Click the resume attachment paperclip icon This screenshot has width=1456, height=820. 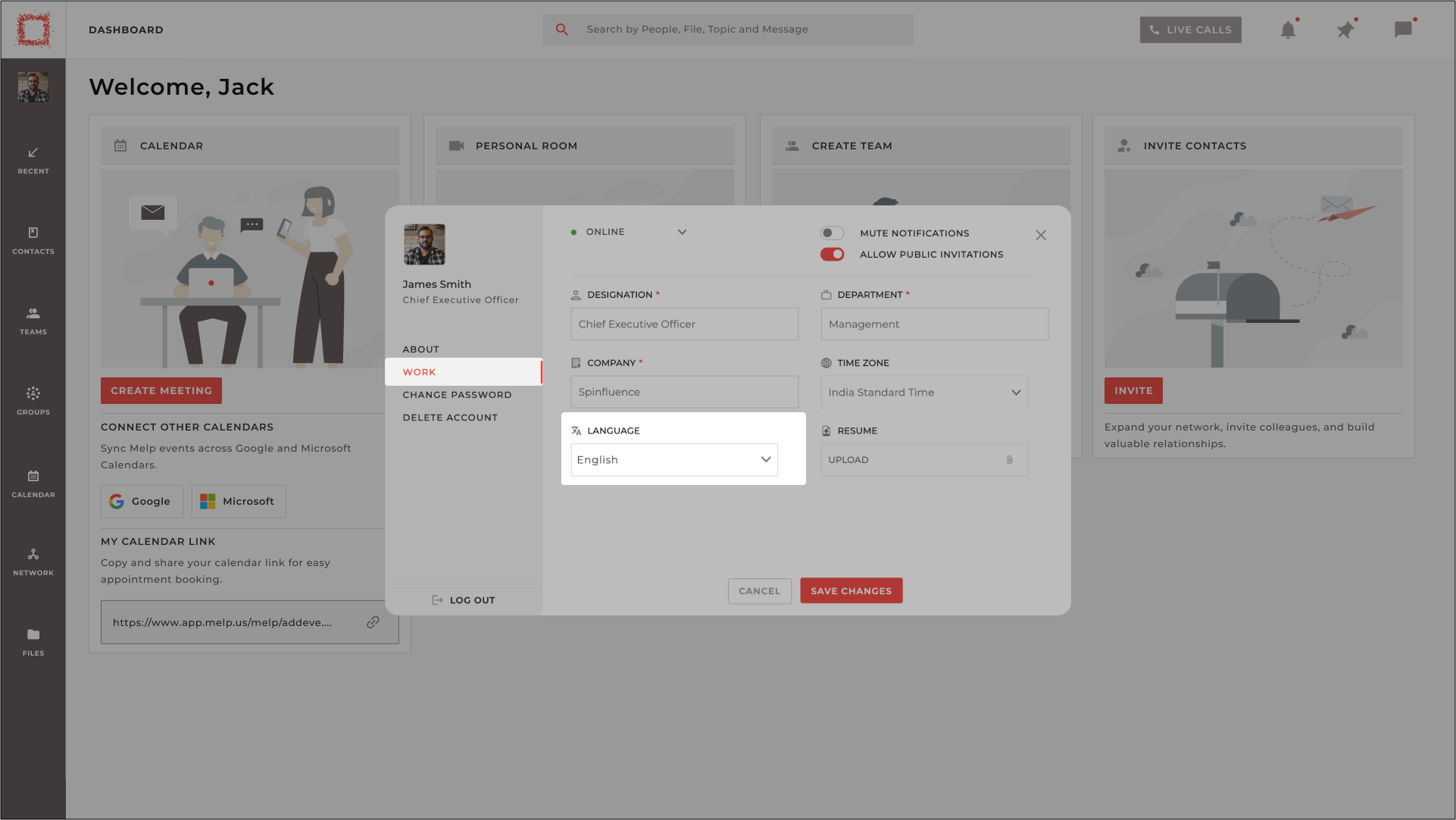(x=1009, y=460)
